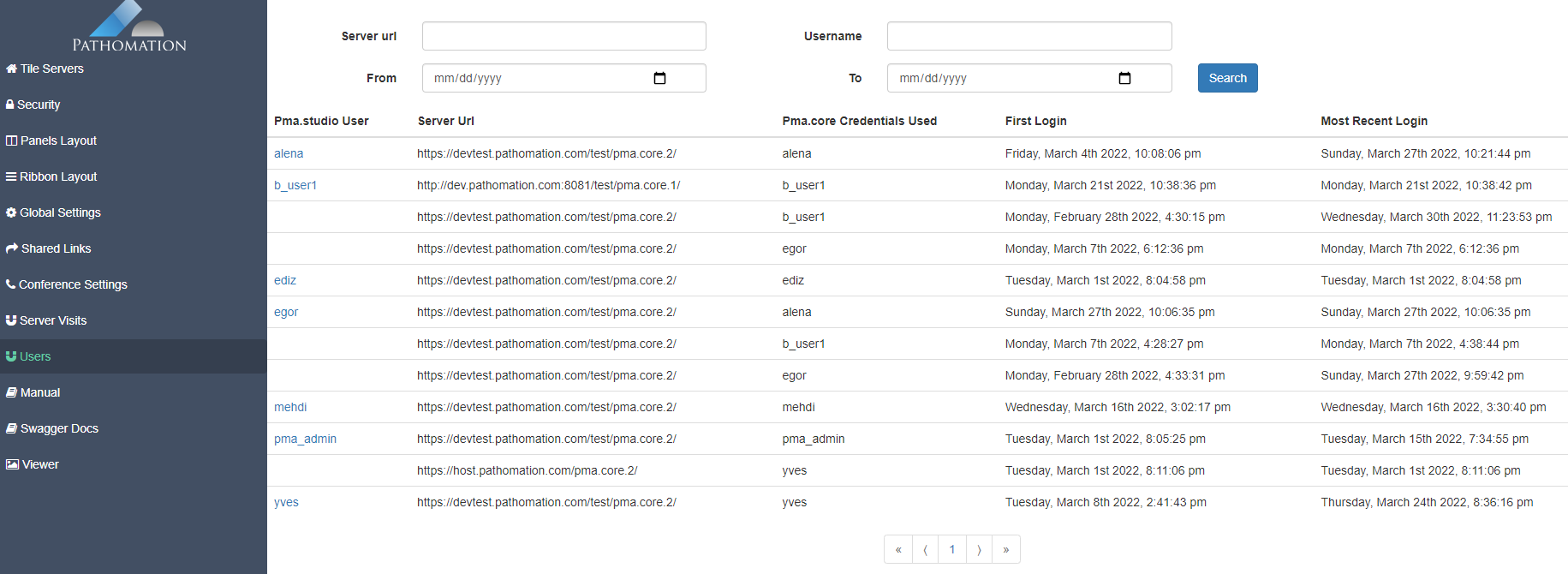
Task: Click the Security lock icon
Action: coord(10,105)
